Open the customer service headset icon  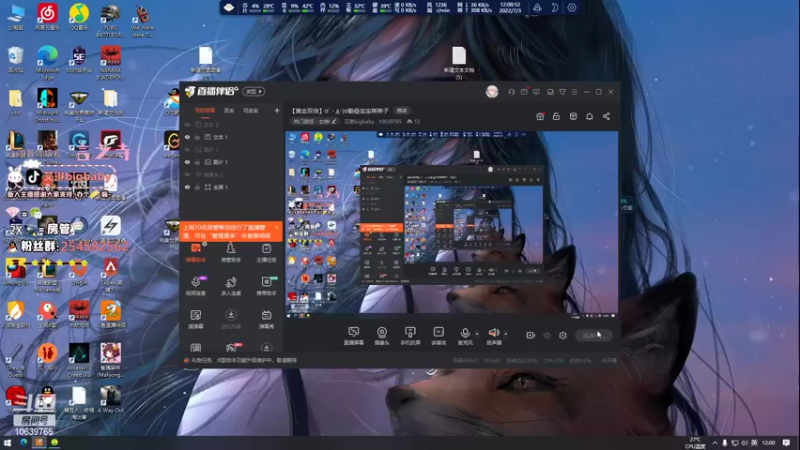[511, 92]
